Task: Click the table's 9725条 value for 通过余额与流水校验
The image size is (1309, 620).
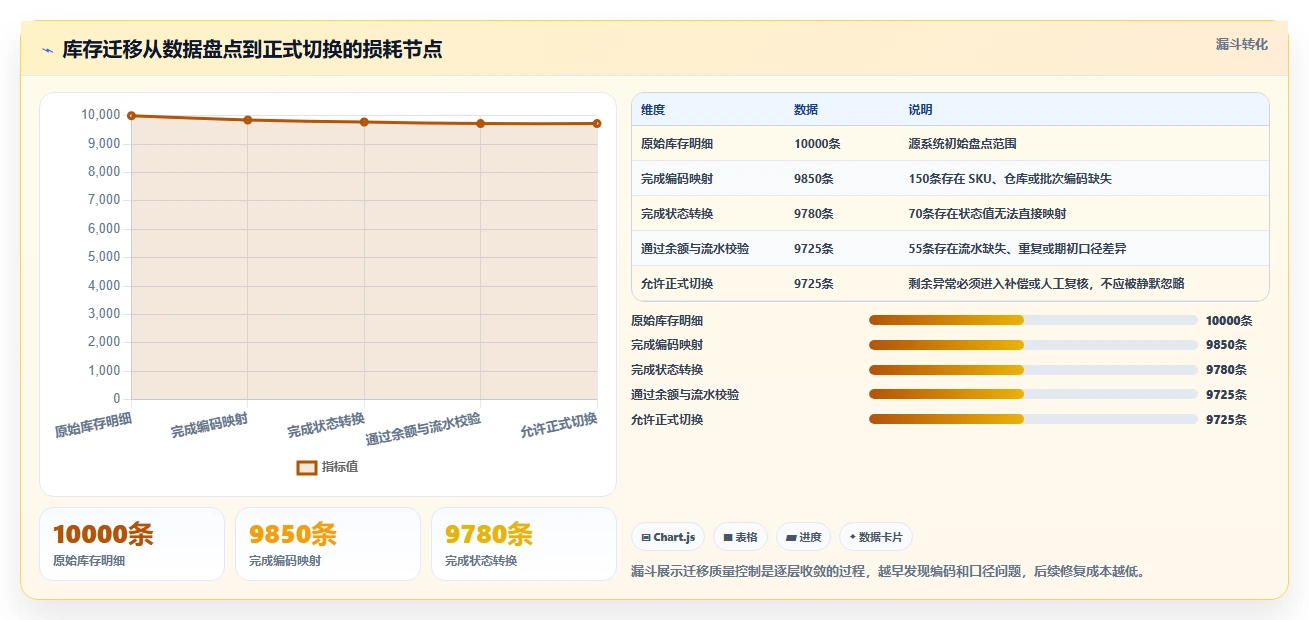Action: (x=814, y=249)
